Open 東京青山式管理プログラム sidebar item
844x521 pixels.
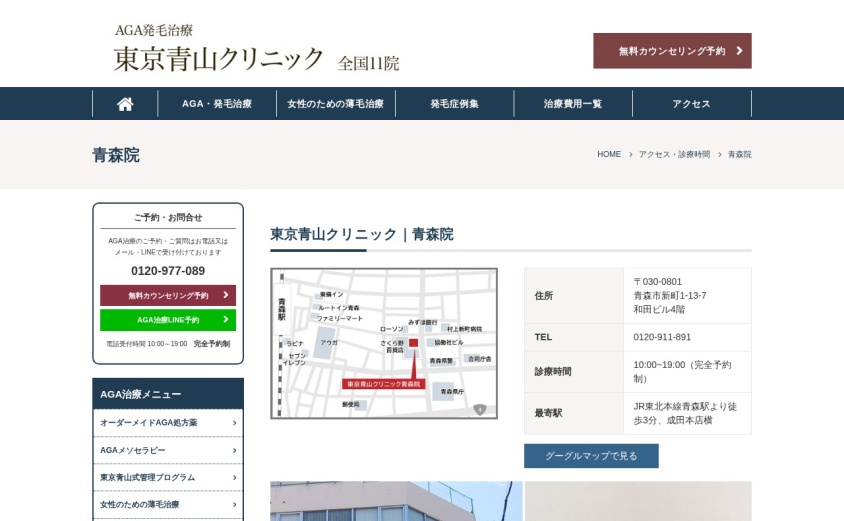point(168,477)
